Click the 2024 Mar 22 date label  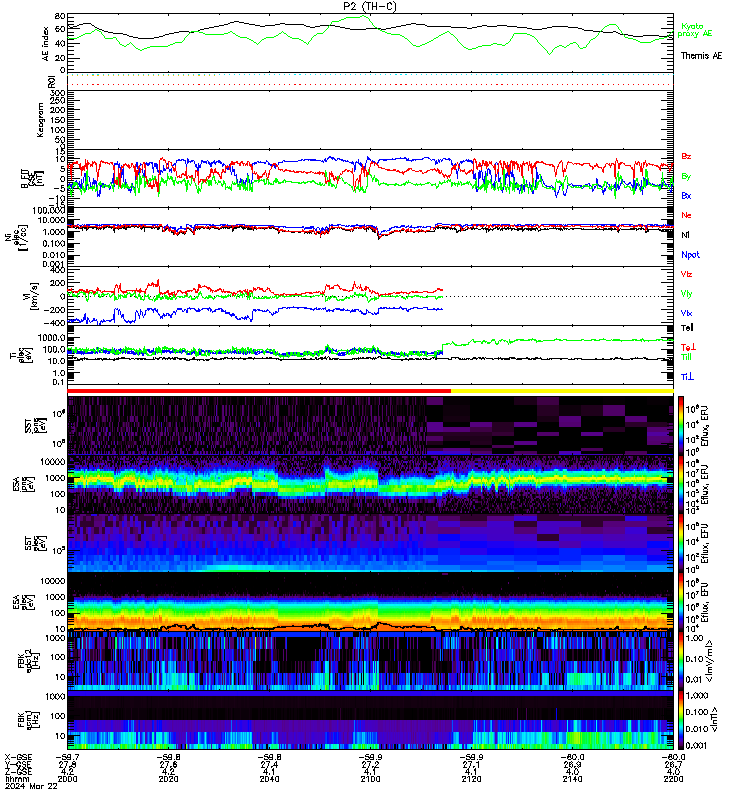pyautogui.click(x=31, y=786)
